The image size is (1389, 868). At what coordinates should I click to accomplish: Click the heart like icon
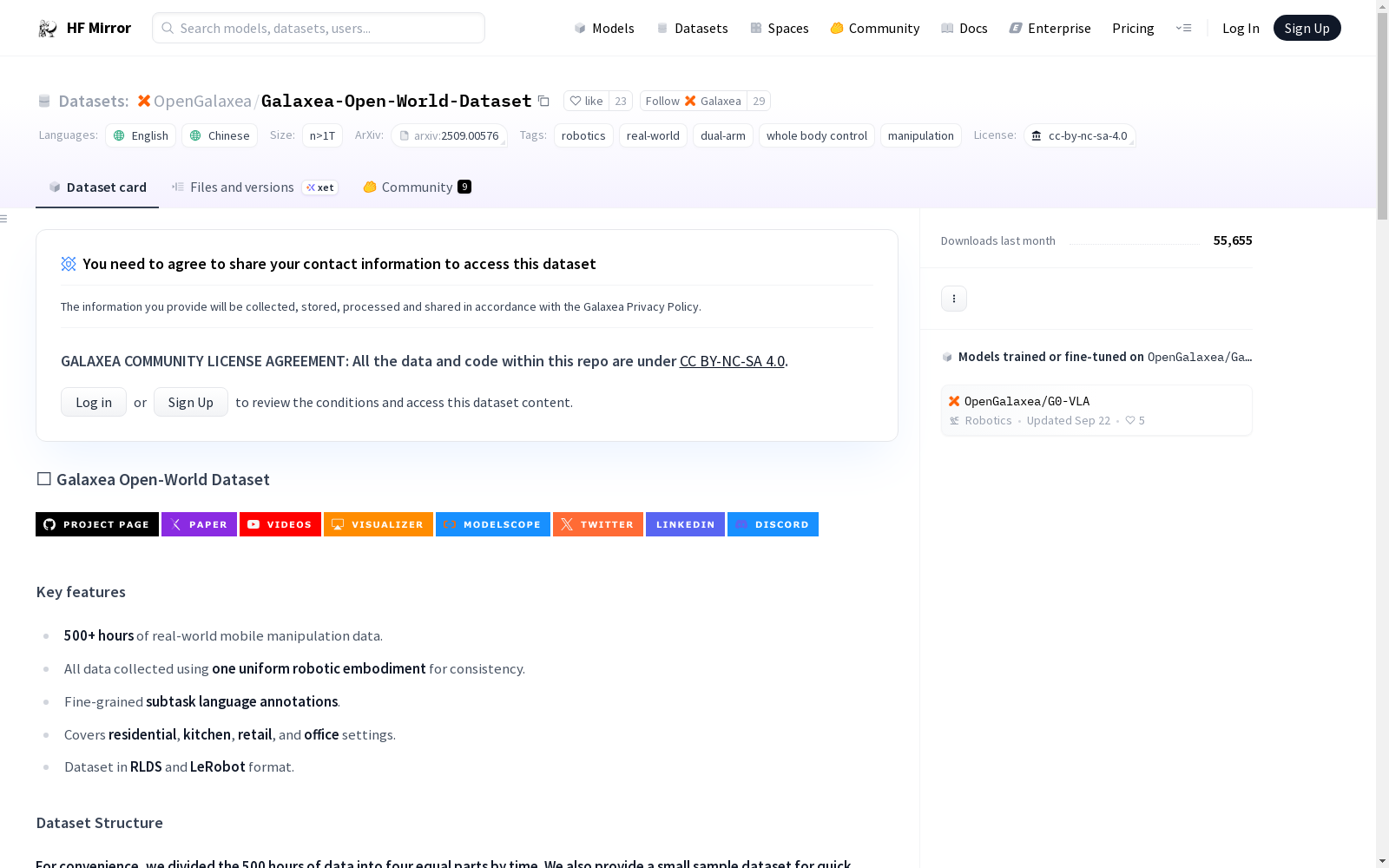[x=576, y=101]
